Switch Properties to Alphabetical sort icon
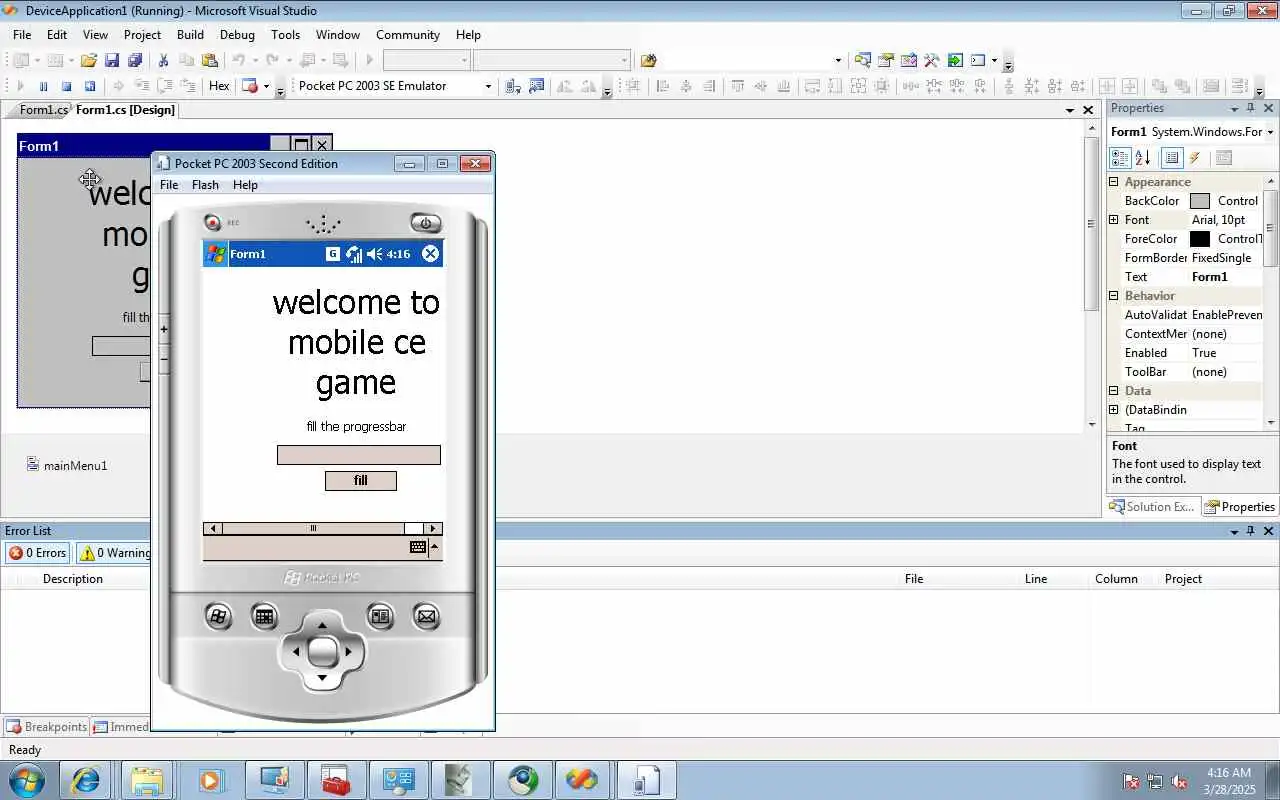 1143,158
